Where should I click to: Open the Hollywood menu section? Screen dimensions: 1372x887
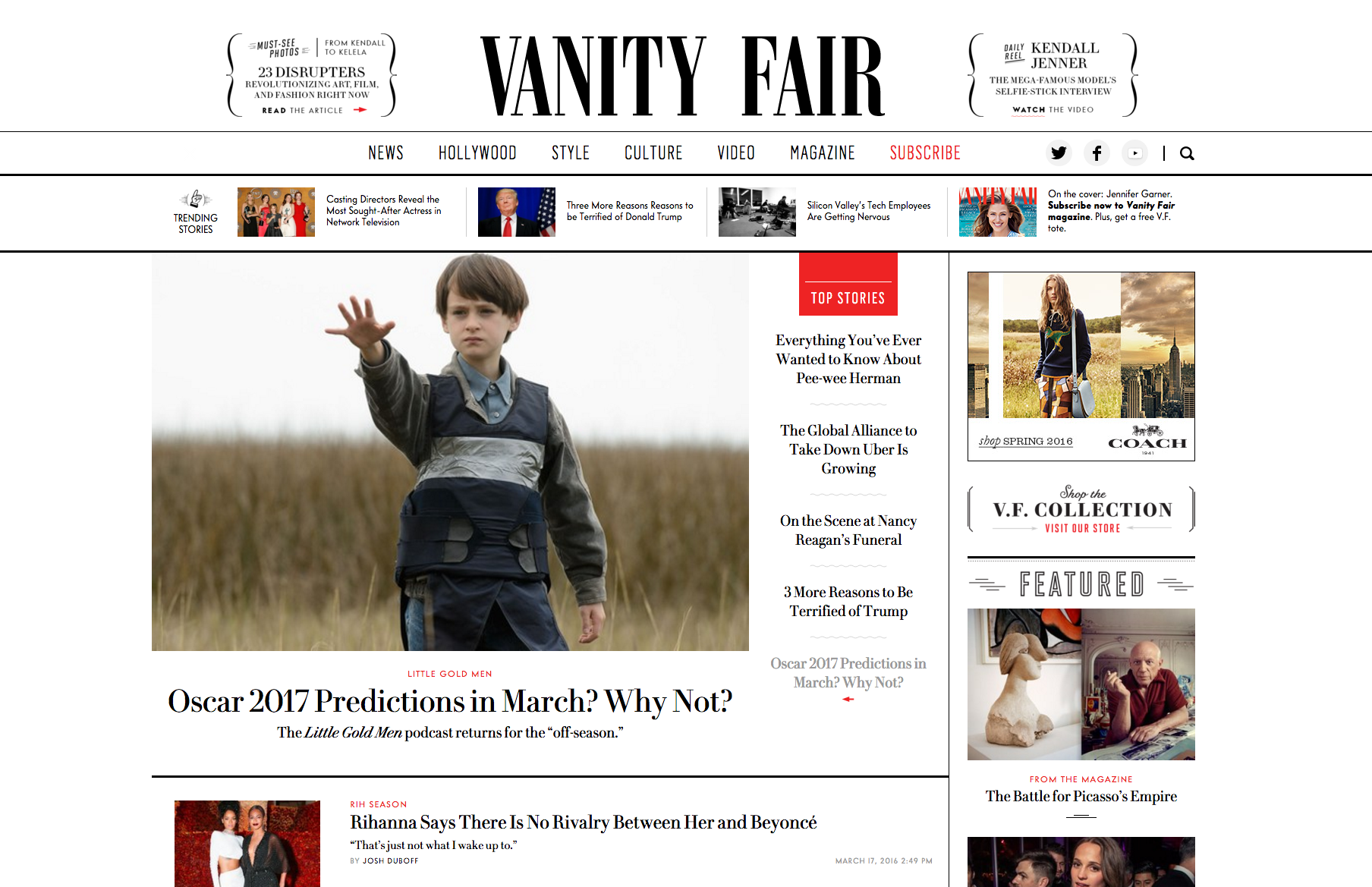(x=477, y=153)
